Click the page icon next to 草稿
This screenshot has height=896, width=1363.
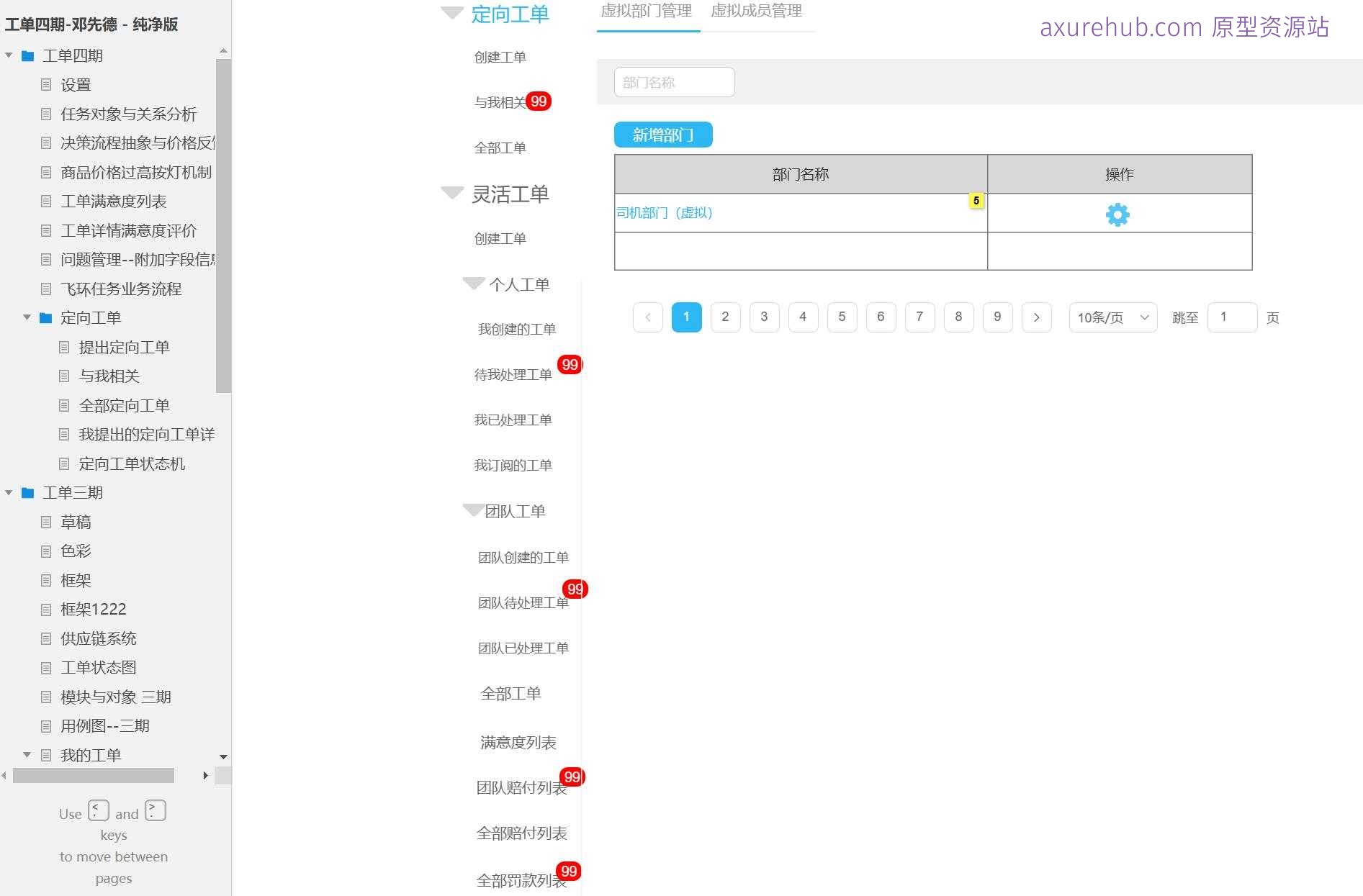pyautogui.click(x=46, y=522)
